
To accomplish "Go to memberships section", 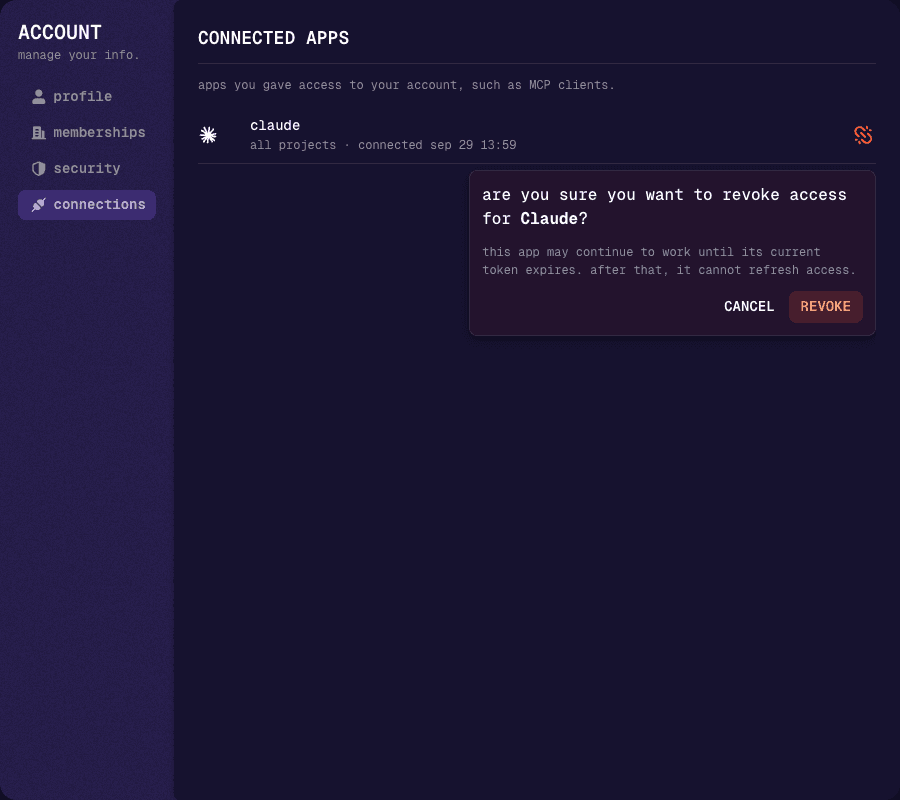I will pyautogui.click(x=87, y=133).
